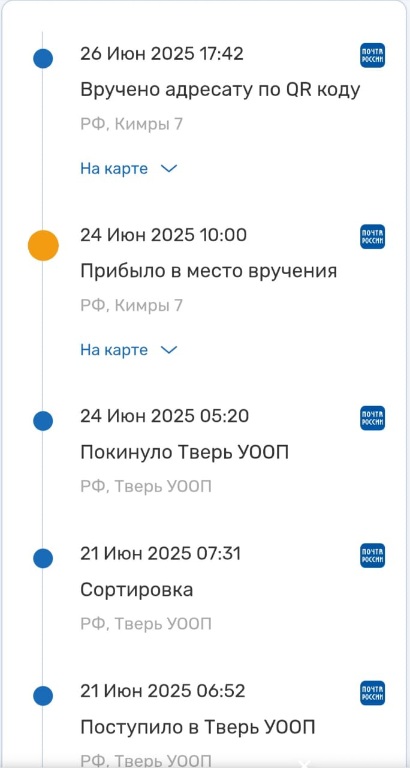Click Почта России logo beside 21 Июн 06:52 entry

[372, 693]
